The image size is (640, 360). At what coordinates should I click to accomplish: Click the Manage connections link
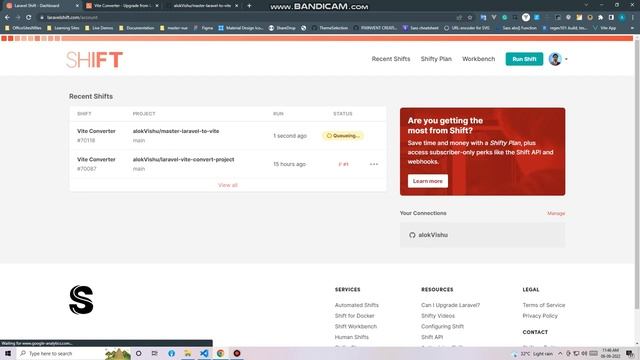[556, 213]
